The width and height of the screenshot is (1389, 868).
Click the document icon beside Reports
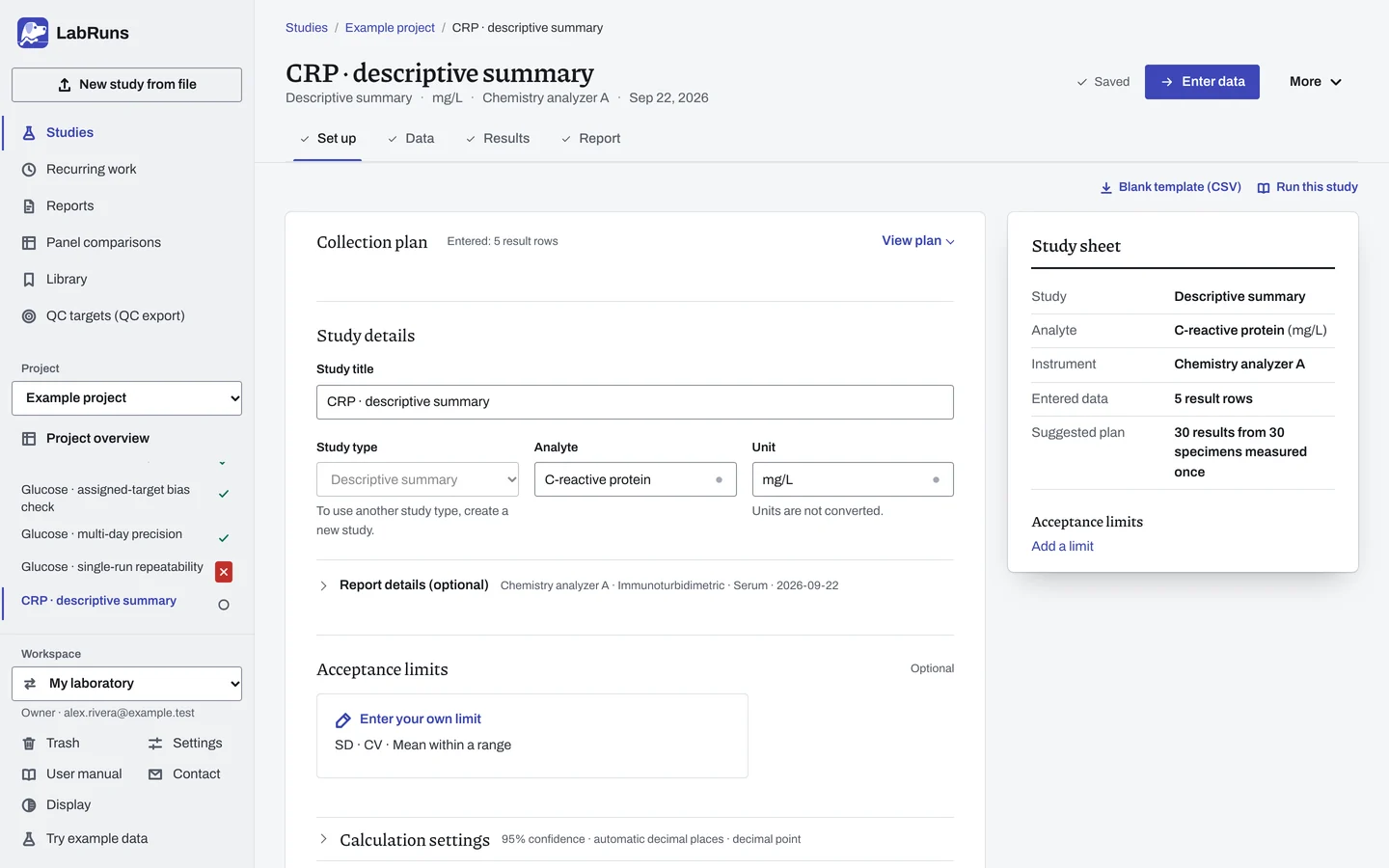pyautogui.click(x=29, y=206)
